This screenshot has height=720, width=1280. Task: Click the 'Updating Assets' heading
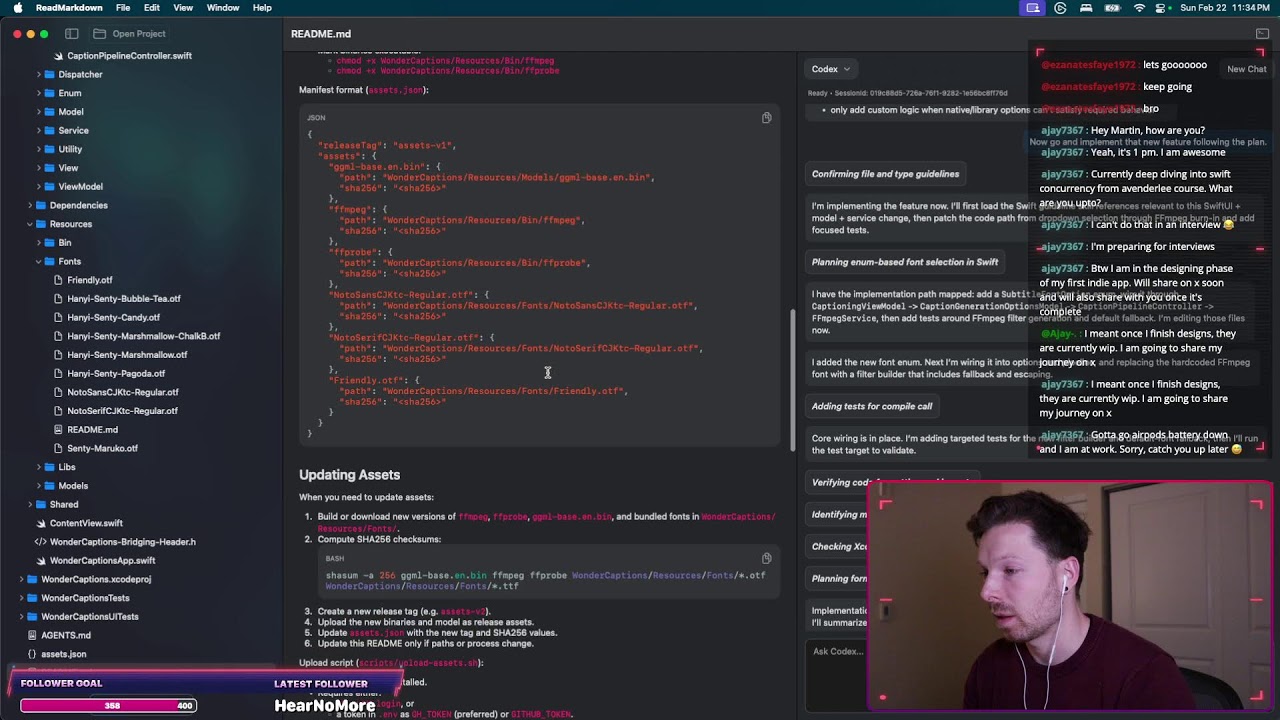pyautogui.click(x=349, y=475)
